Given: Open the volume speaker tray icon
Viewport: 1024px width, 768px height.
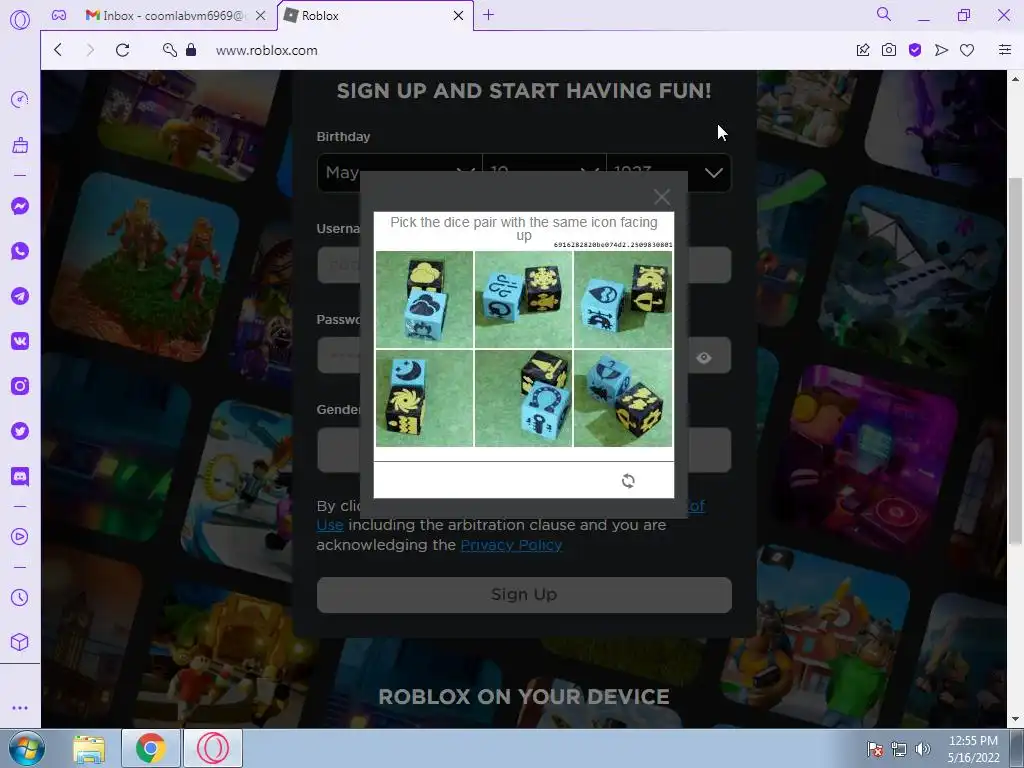Looking at the screenshot, I should [923, 749].
